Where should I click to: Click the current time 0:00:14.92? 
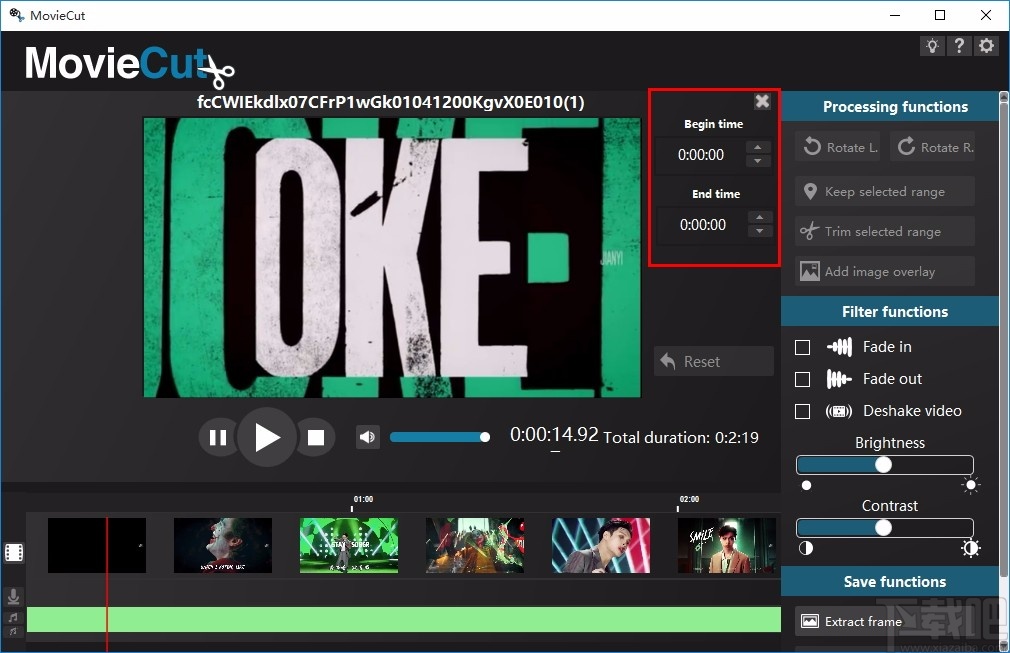[554, 435]
